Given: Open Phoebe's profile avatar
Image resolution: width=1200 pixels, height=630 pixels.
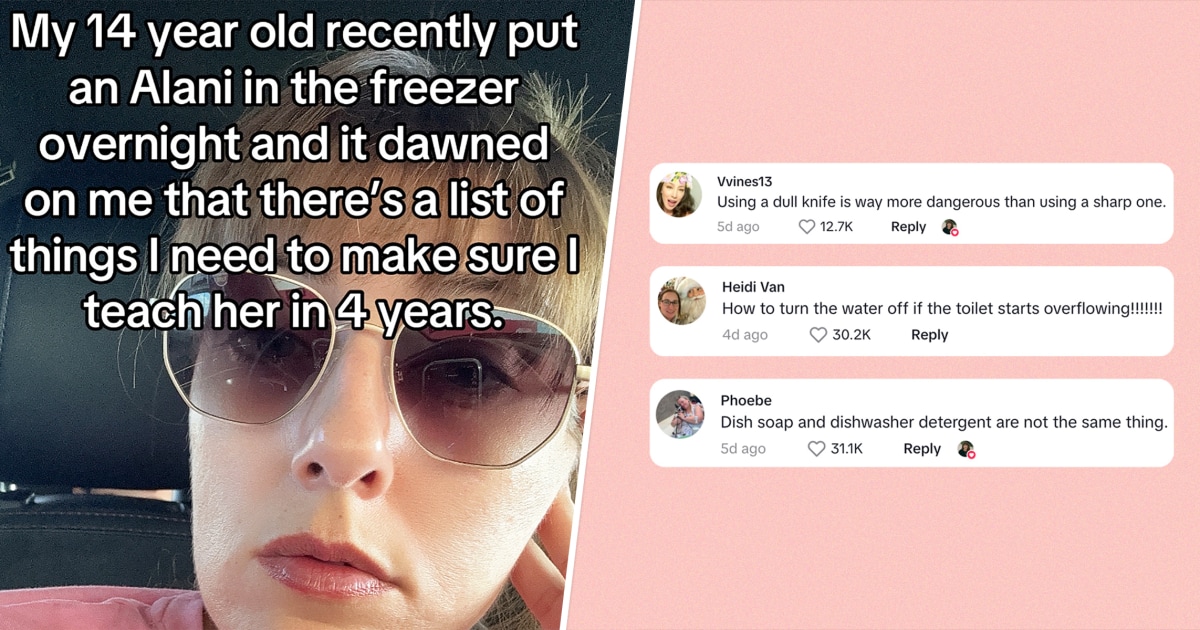Looking at the screenshot, I should 680,414.
